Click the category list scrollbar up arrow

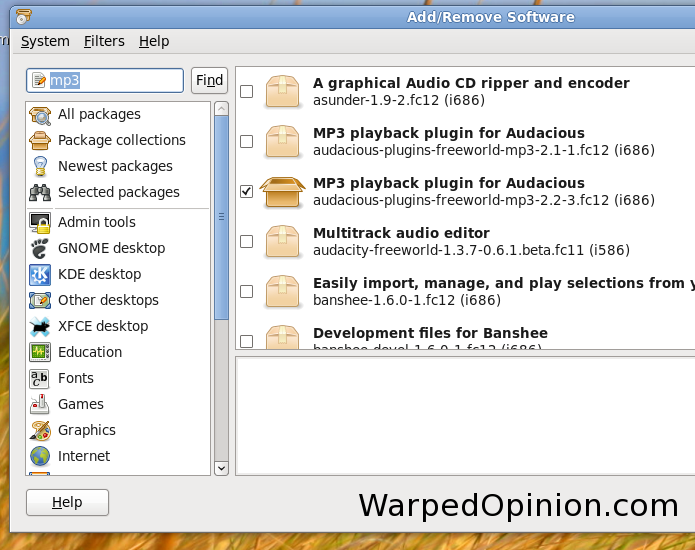tap(221, 109)
